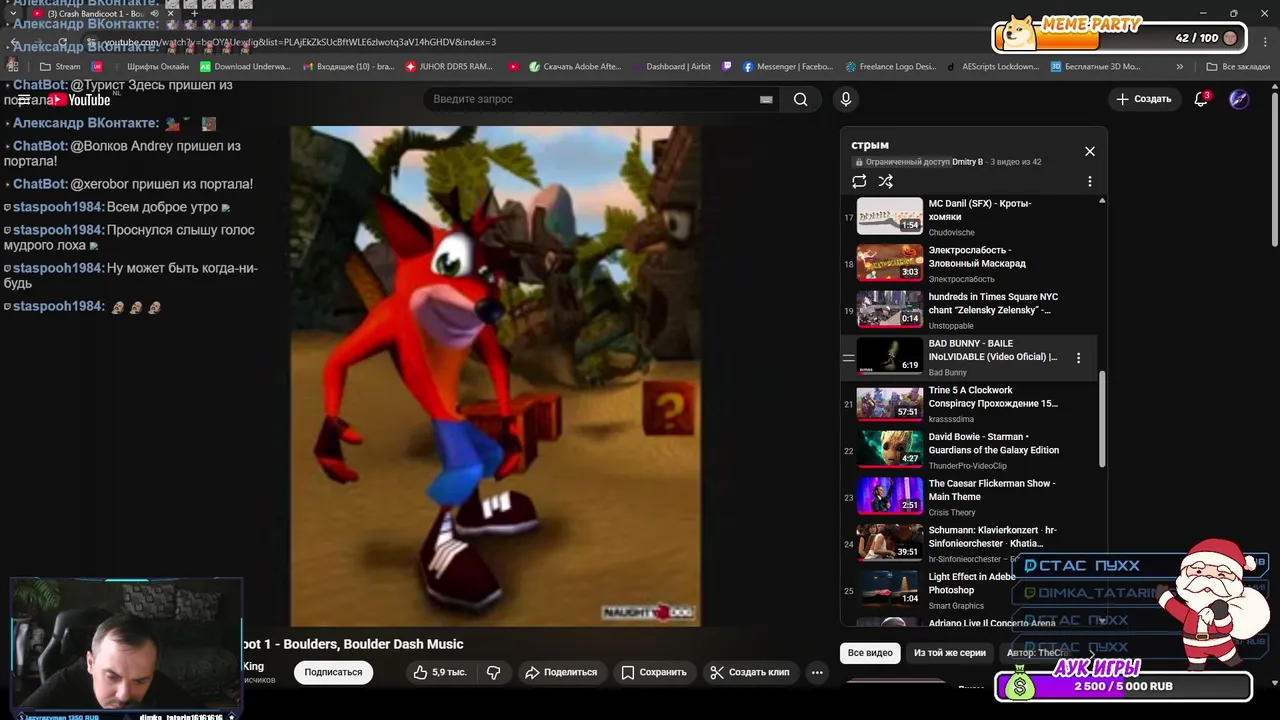
Task: Toggle playlist shuffle
Action: [x=885, y=181]
